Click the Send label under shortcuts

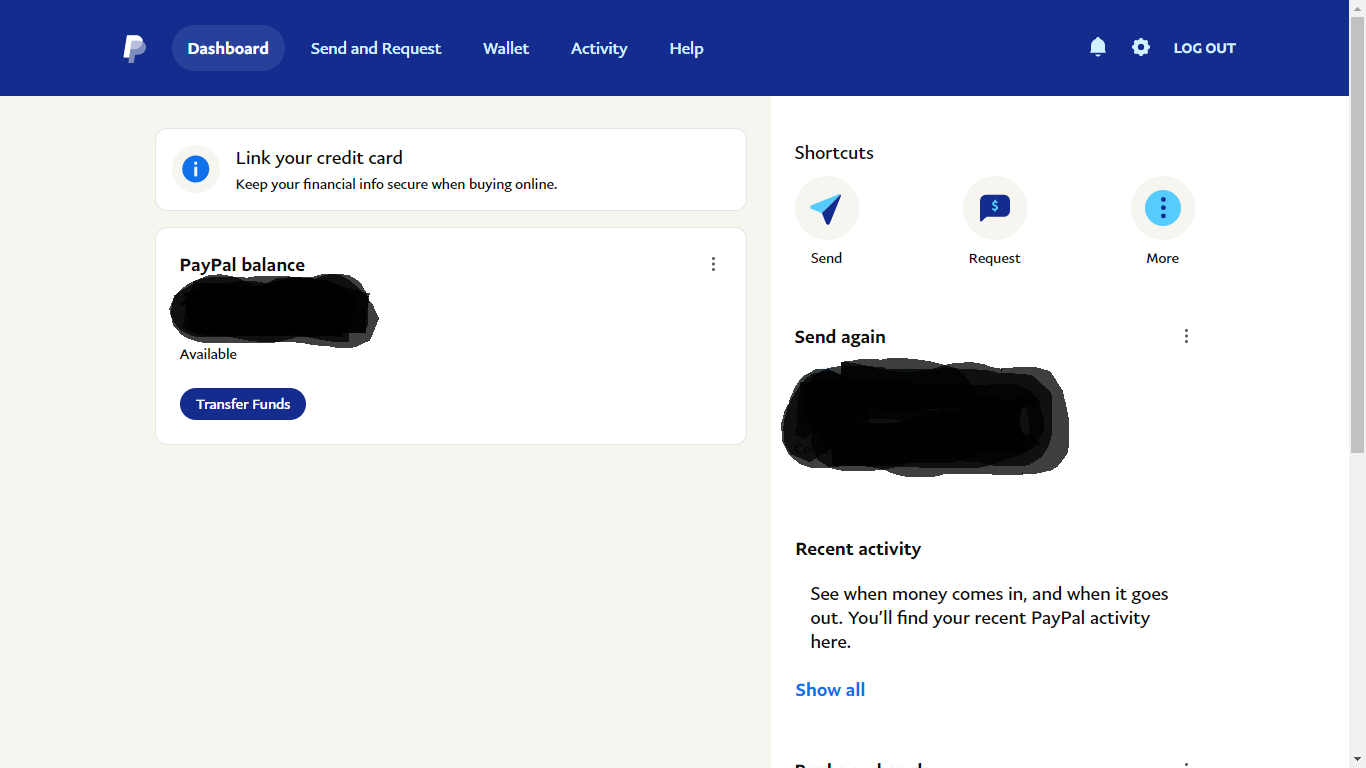coord(826,258)
